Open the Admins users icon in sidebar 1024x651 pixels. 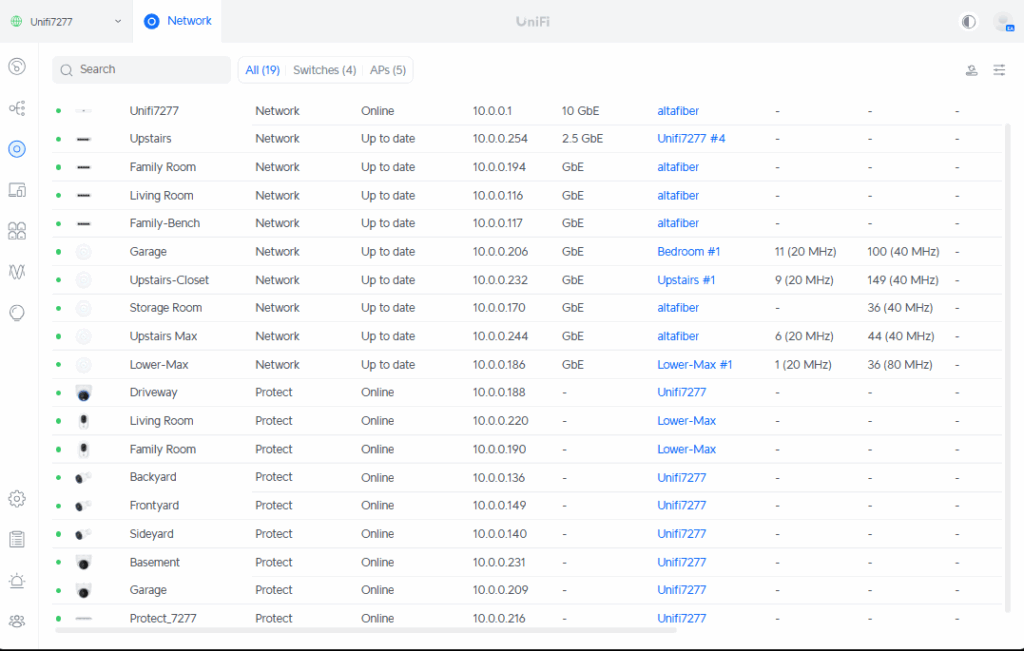(17, 621)
